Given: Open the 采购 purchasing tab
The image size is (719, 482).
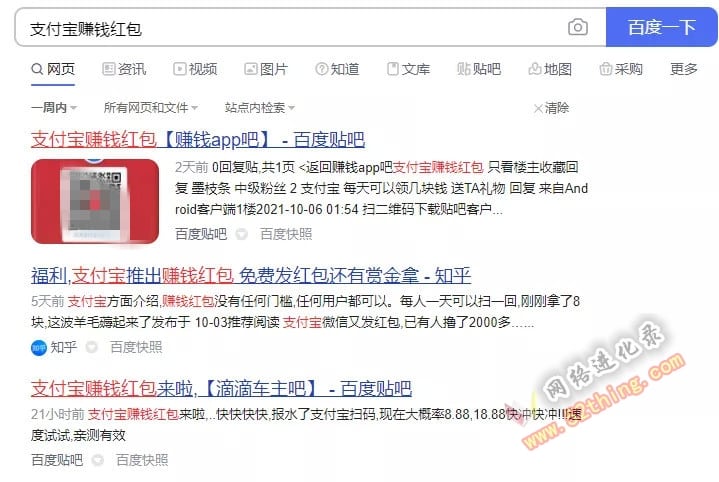Looking at the screenshot, I should tap(621, 69).
